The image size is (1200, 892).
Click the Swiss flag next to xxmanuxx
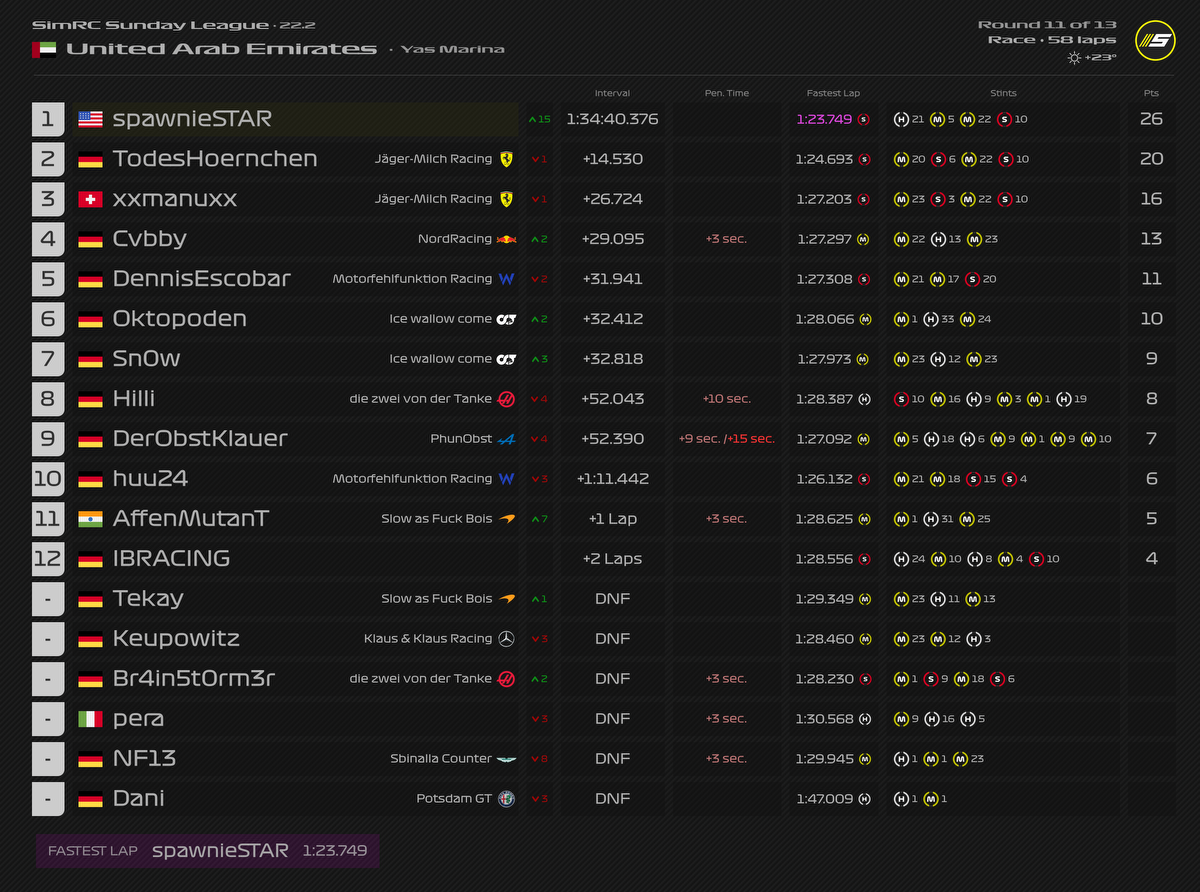tap(91, 199)
